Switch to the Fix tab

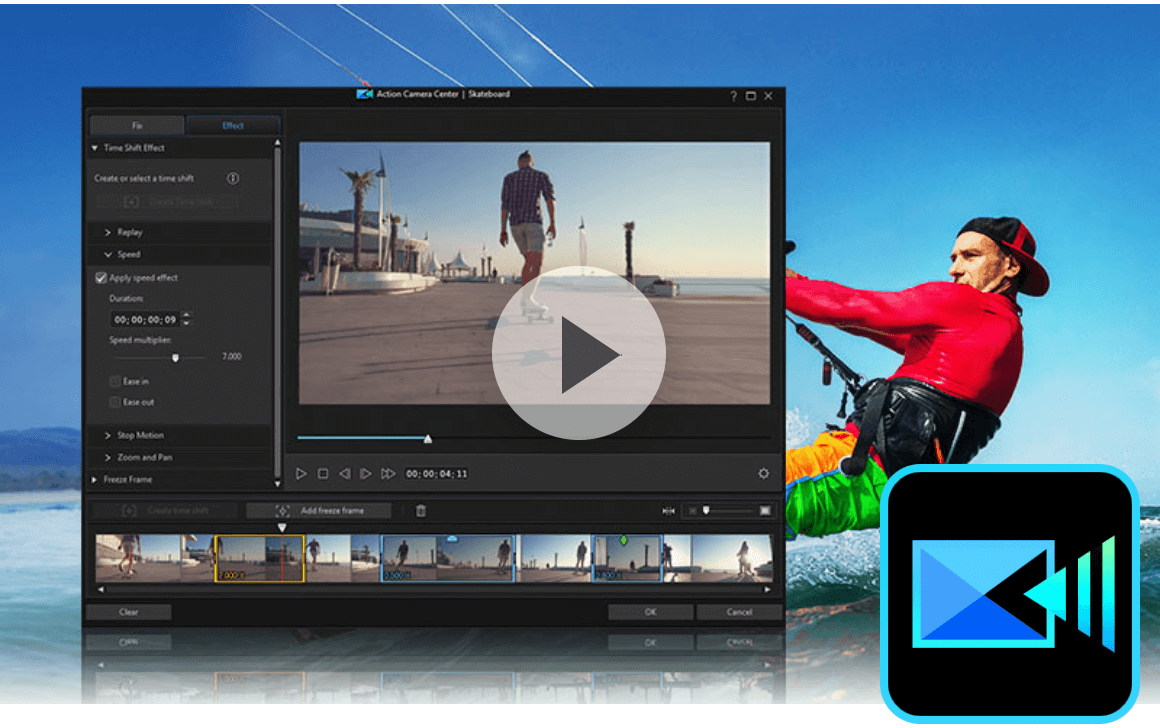tap(136, 124)
